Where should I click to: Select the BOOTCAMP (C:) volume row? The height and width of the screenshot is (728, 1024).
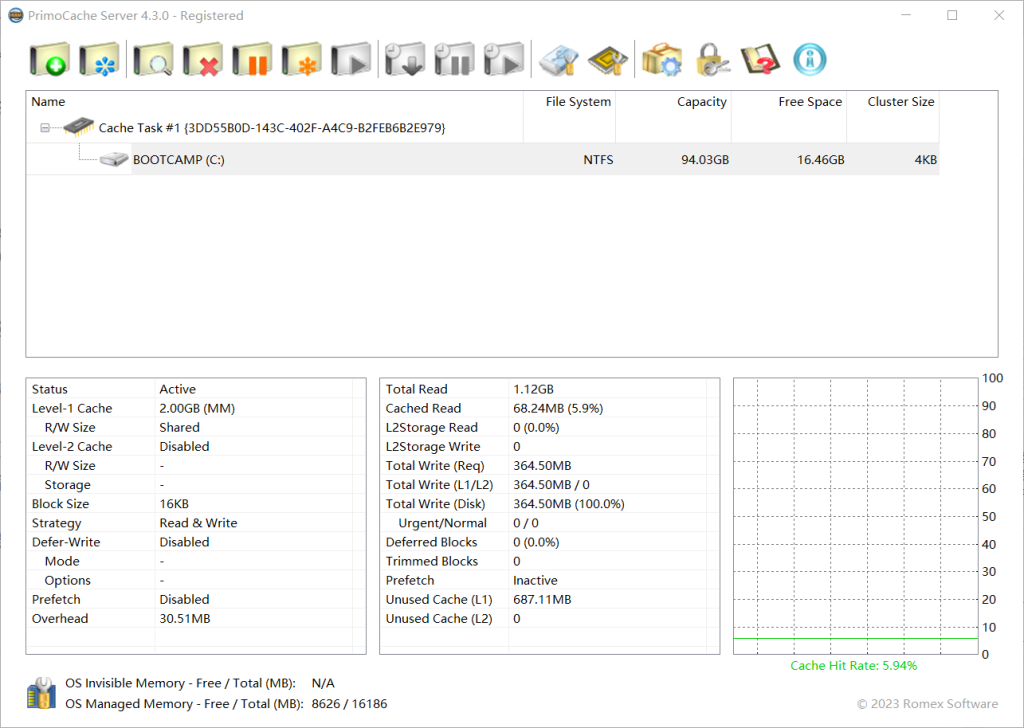(483, 159)
